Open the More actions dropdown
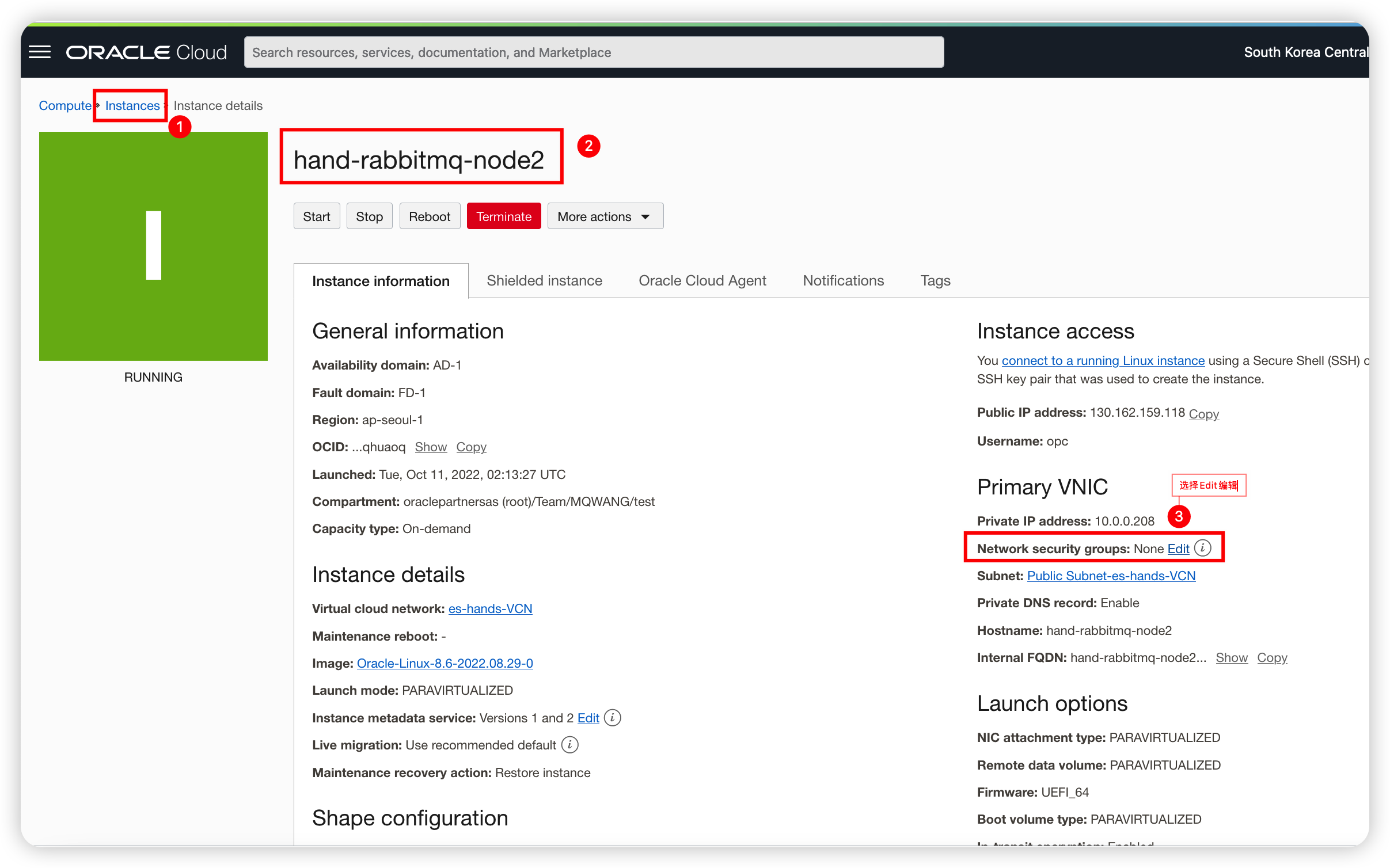The image size is (1390, 868). pyautogui.click(x=605, y=216)
